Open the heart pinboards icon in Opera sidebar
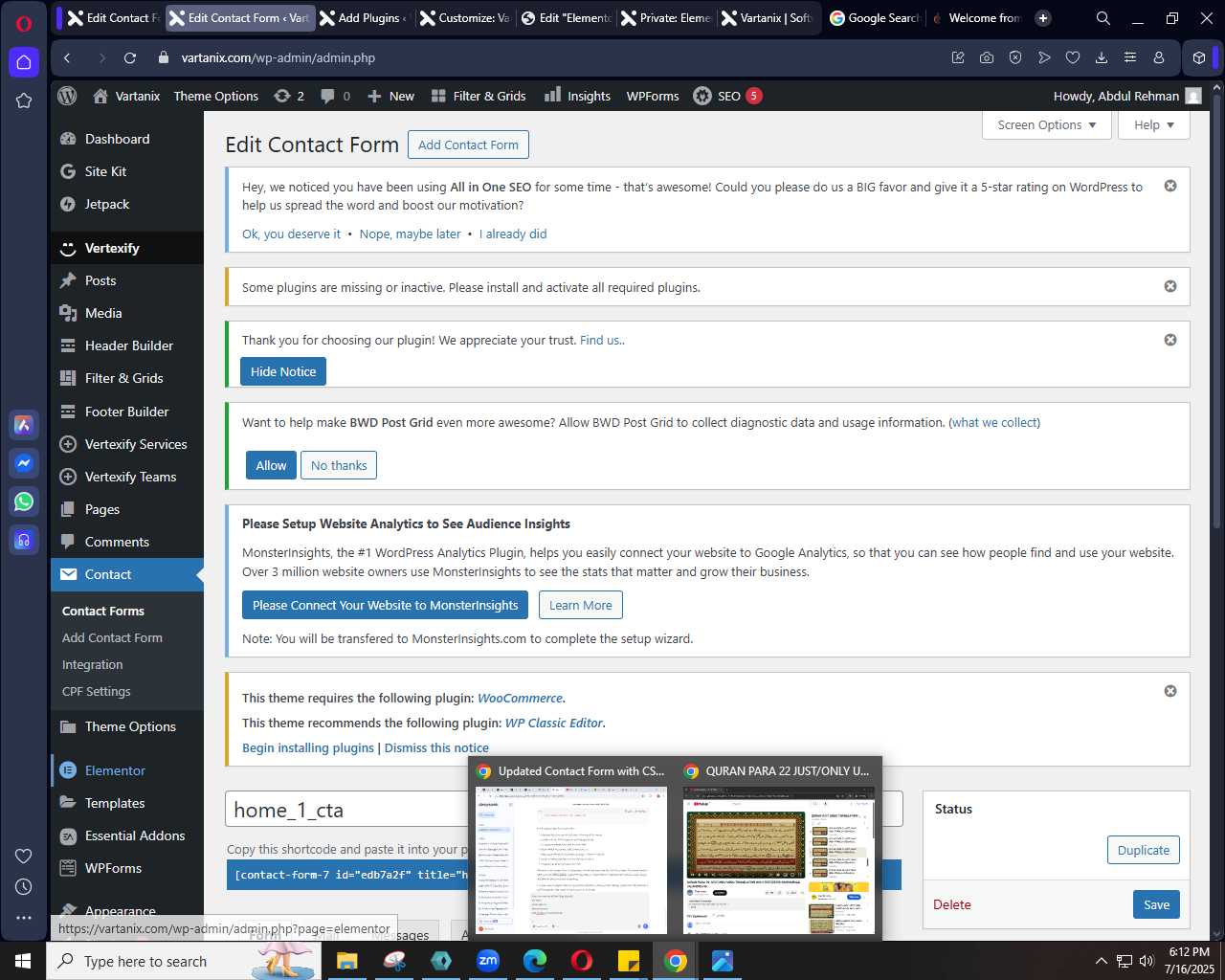Image resolution: width=1225 pixels, height=980 pixels. click(x=24, y=857)
